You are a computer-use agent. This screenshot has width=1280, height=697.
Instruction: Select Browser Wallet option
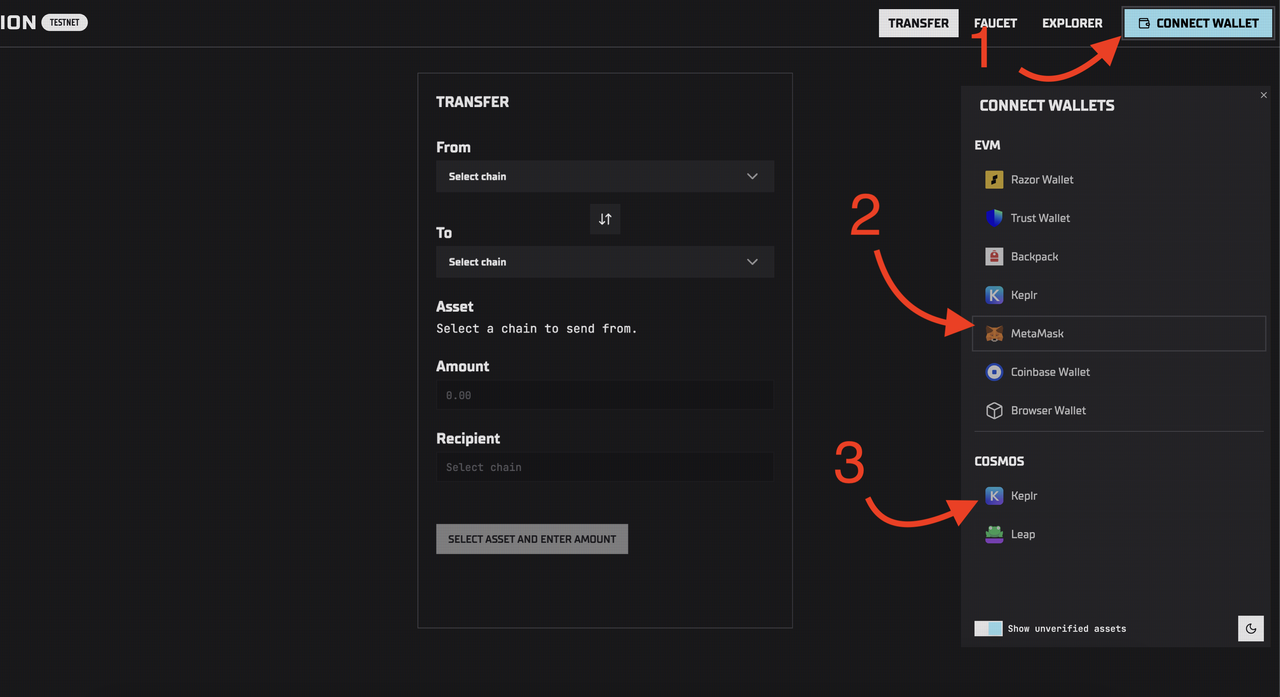coord(1118,410)
